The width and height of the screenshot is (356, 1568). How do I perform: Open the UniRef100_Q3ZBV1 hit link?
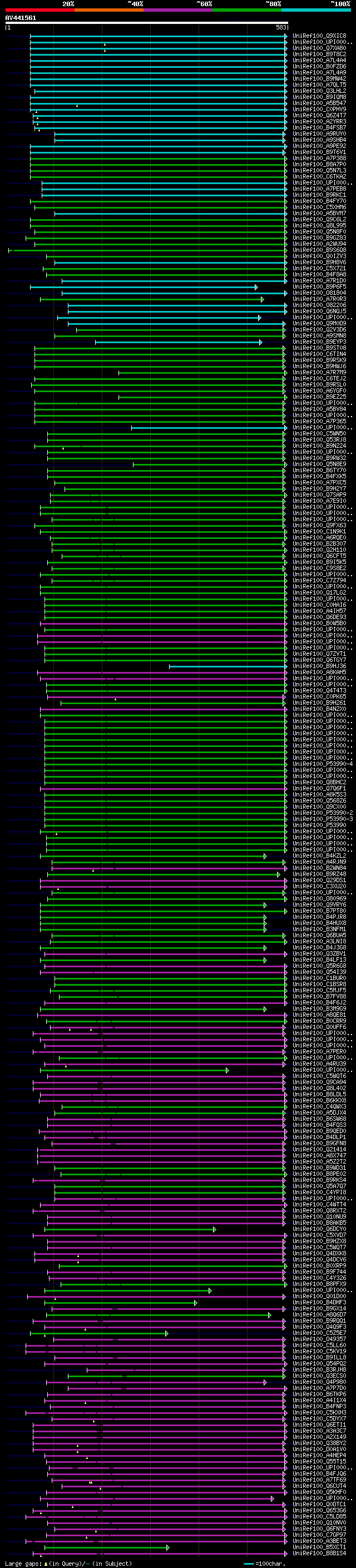coord(319,954)
